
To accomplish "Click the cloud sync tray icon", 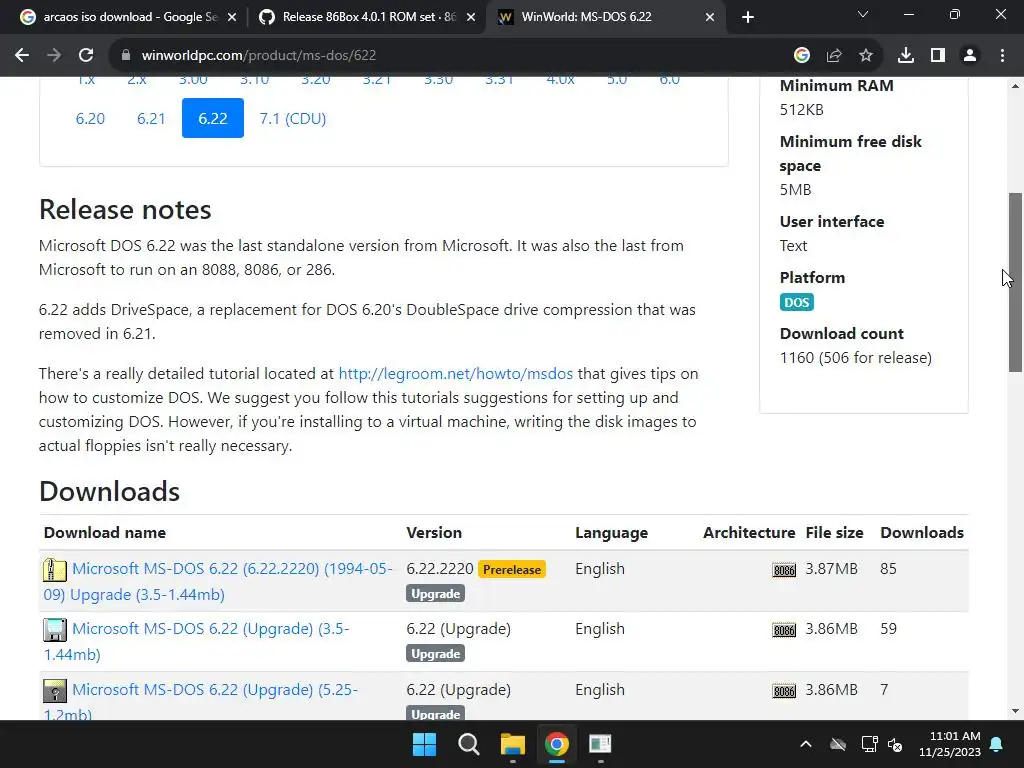I will point(838,744).
